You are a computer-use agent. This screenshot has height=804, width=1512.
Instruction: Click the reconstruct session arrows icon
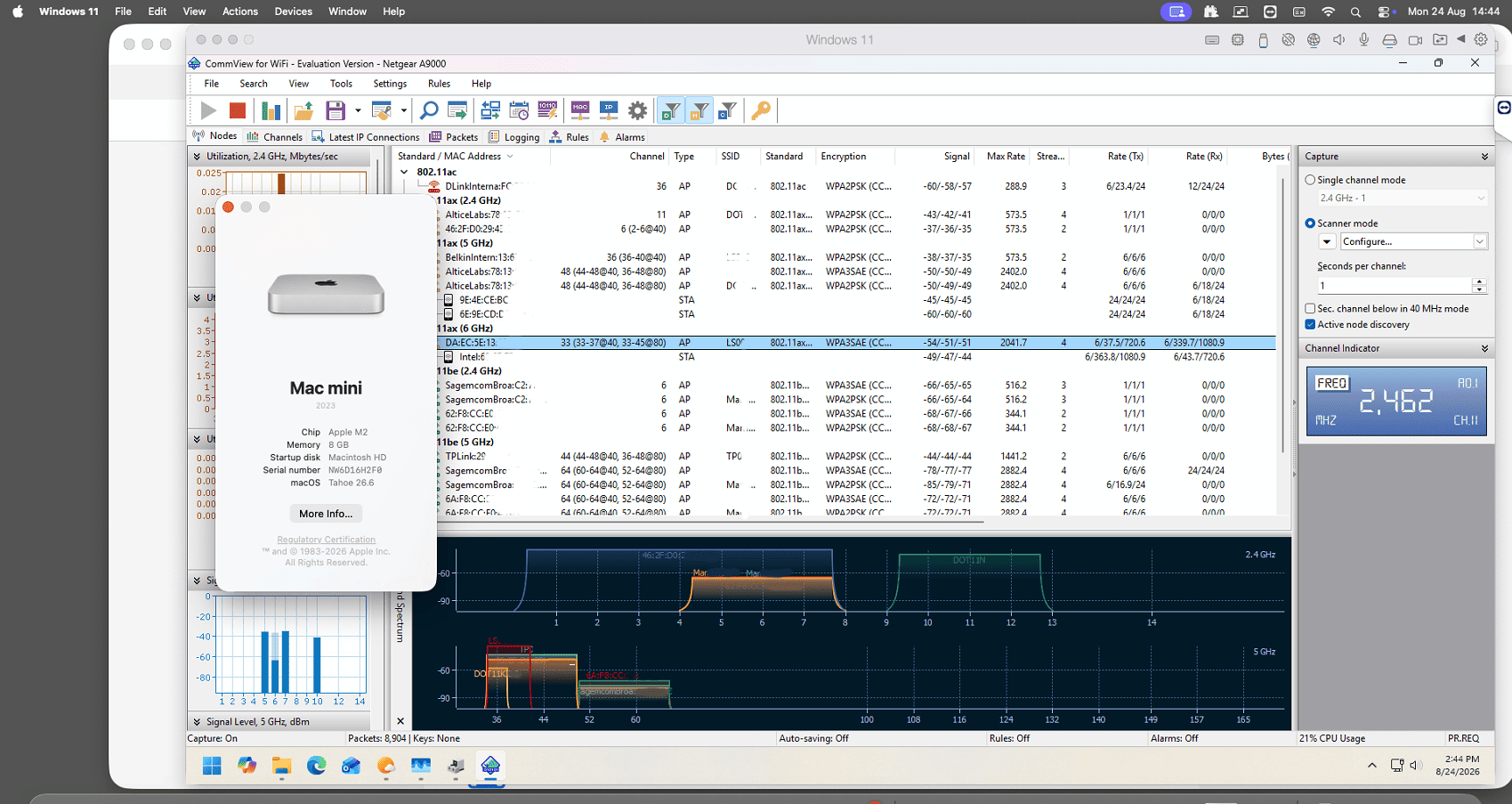490,110
